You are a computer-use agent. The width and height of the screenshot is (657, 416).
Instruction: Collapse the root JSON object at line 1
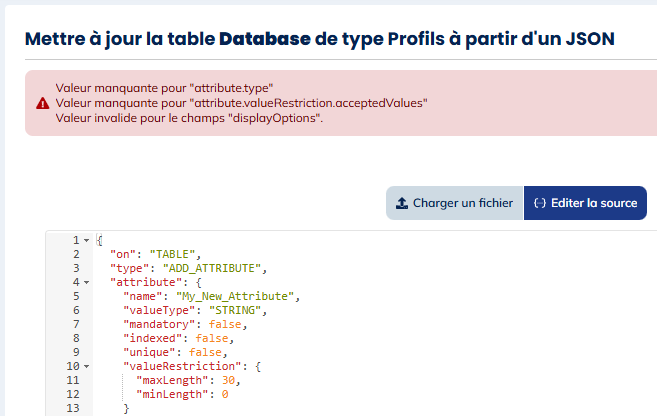click(x=87, y=241)
